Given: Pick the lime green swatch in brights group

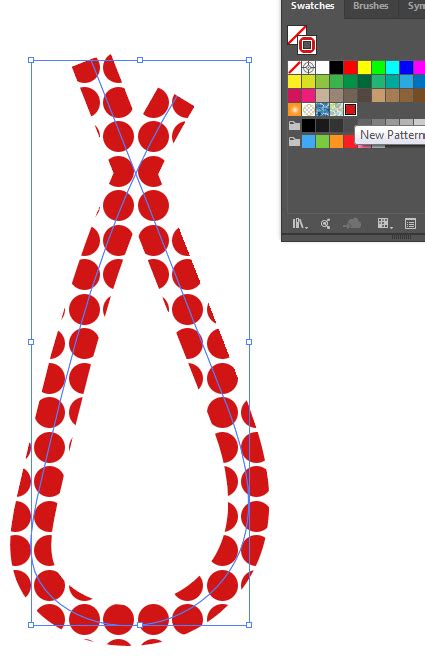Looking at the screenshot, I should 322,141.
